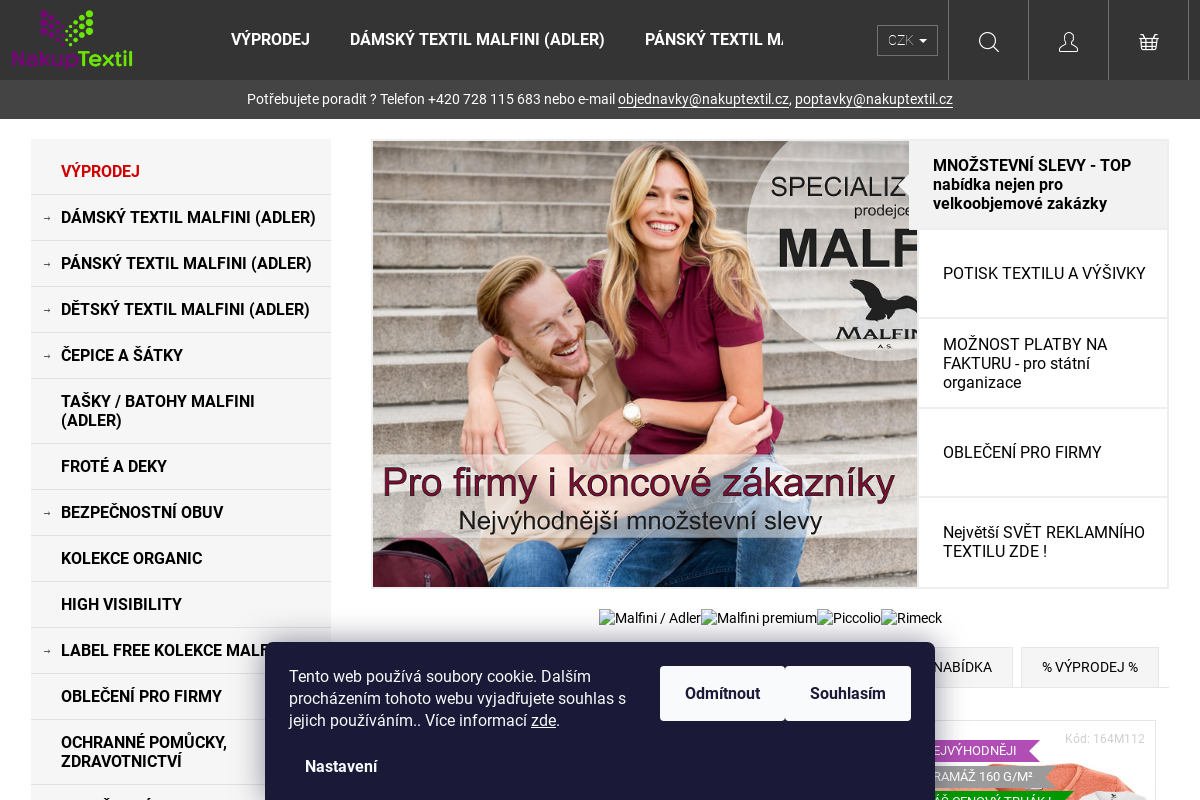Select the Piccolio brand logo
This screenshot has width=1200, height=800.
tap(848, 618)
